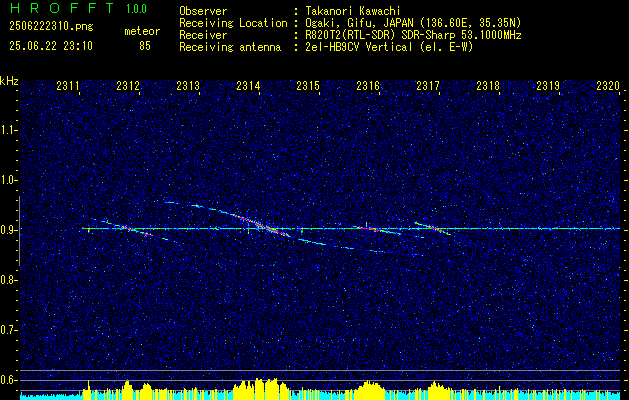
Task: Select the filename 2506222310.png
Action: [51, 27]
